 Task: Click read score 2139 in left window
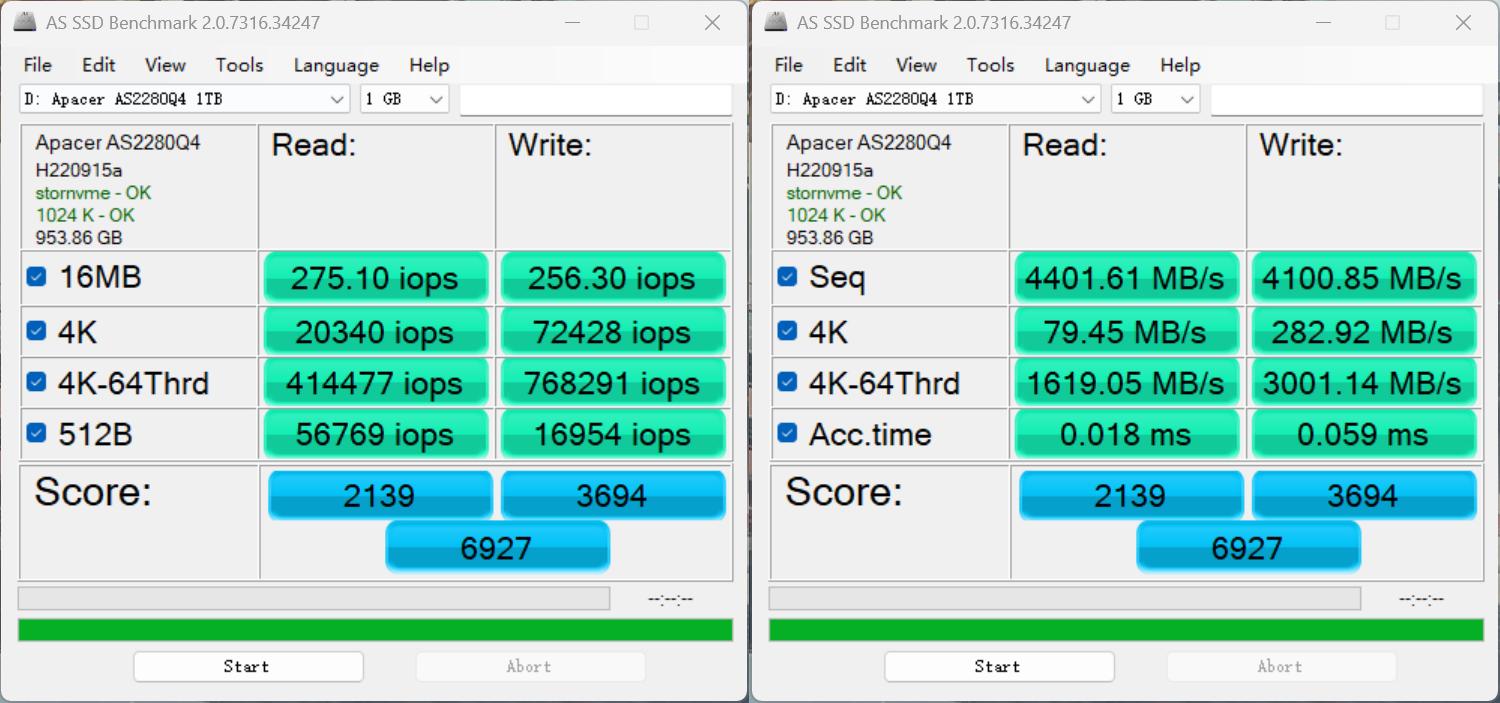coord(380,495)
